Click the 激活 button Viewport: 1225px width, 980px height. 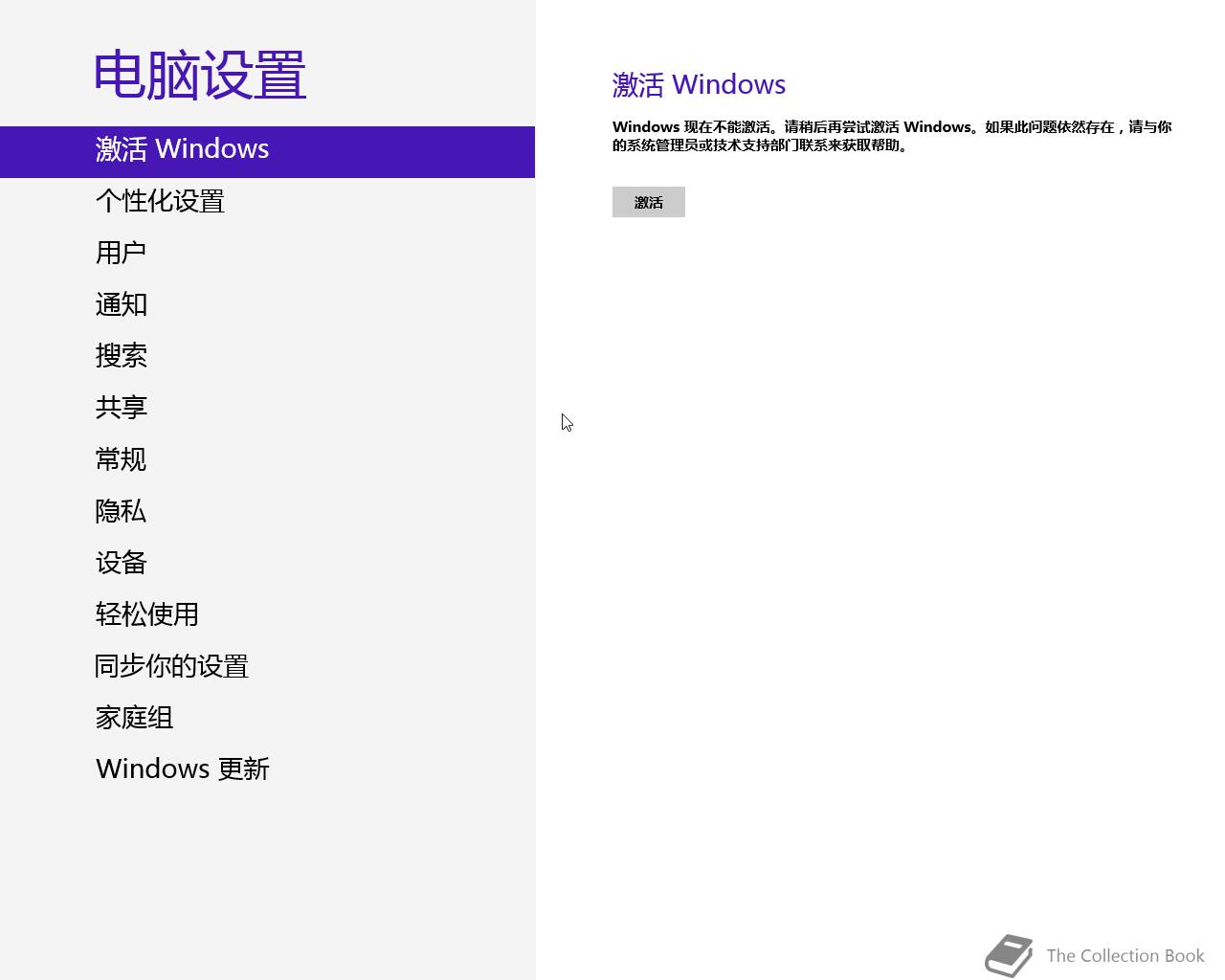(x=649, y=202)
